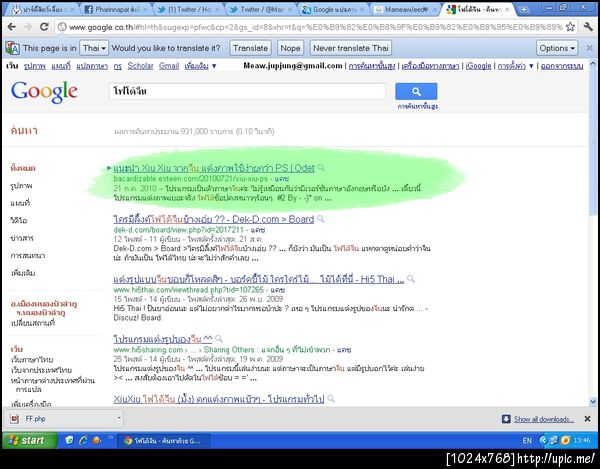Open the Scholar link in top bar
The width and height of the screenshot is (600, 469).
pos(140,66)
